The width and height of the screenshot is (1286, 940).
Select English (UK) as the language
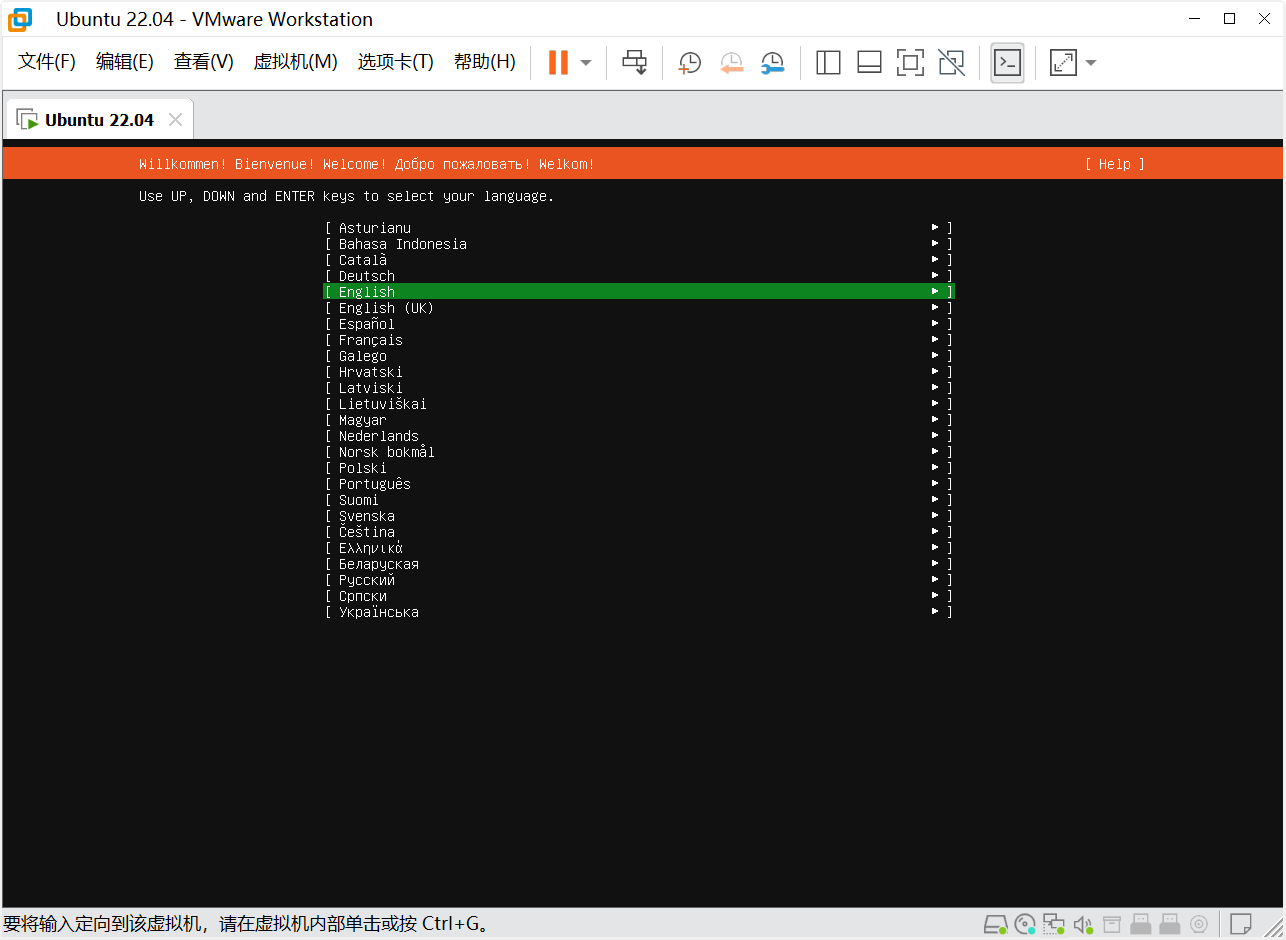coord(639,308)
